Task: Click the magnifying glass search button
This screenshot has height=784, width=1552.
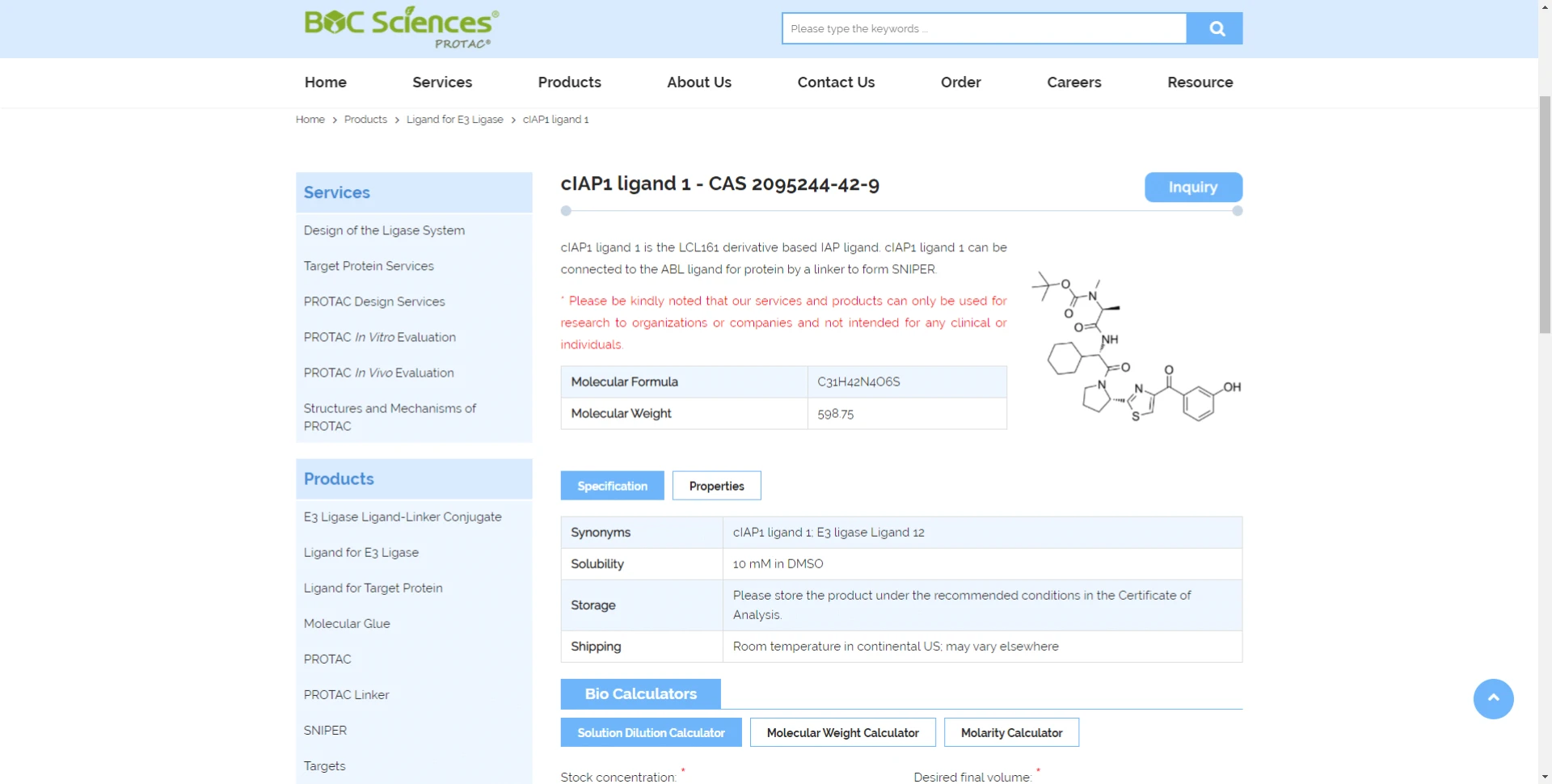Action: coord(1215,29)
